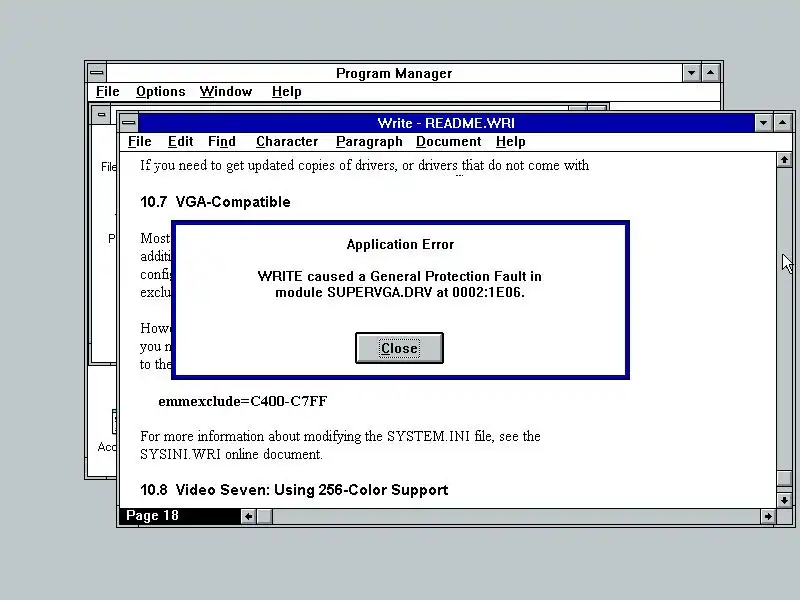Click the heading 10.8 Video Seven
The width and height of the screenshot is (800, 600).
tap(294, 490)
